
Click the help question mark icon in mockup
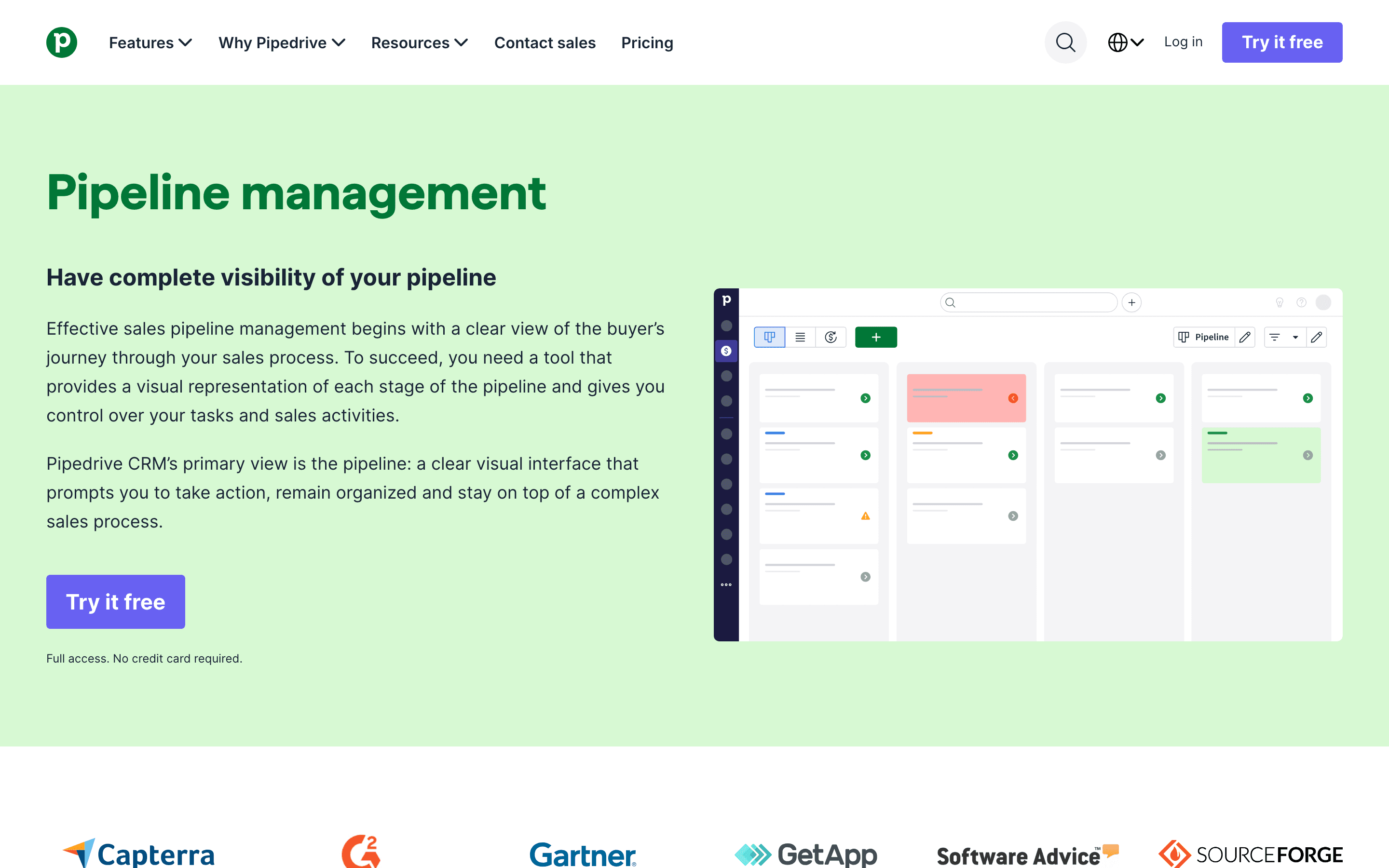point(1301,302)
